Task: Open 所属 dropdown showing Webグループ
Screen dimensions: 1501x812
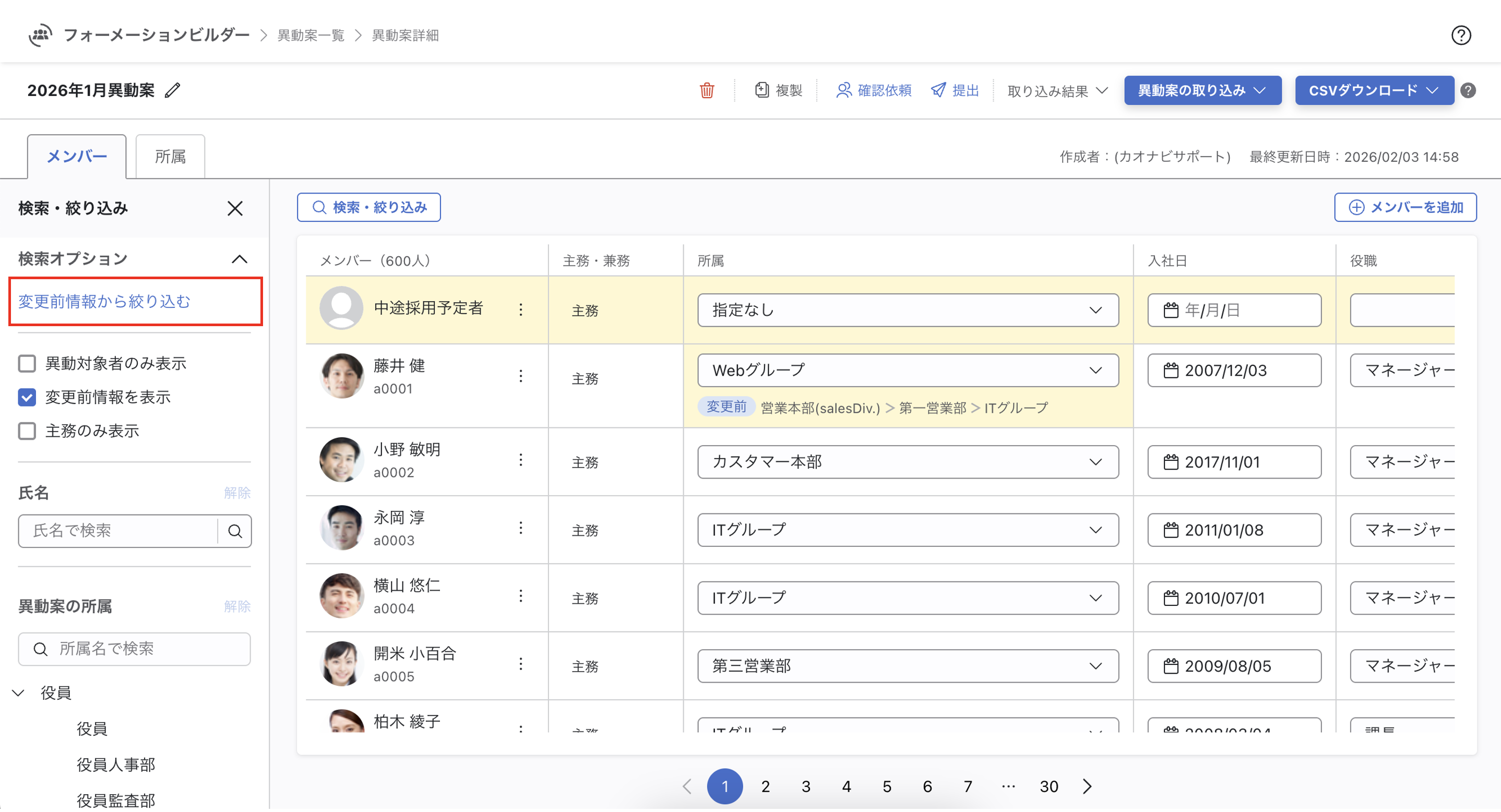Action: click(907, 371)
